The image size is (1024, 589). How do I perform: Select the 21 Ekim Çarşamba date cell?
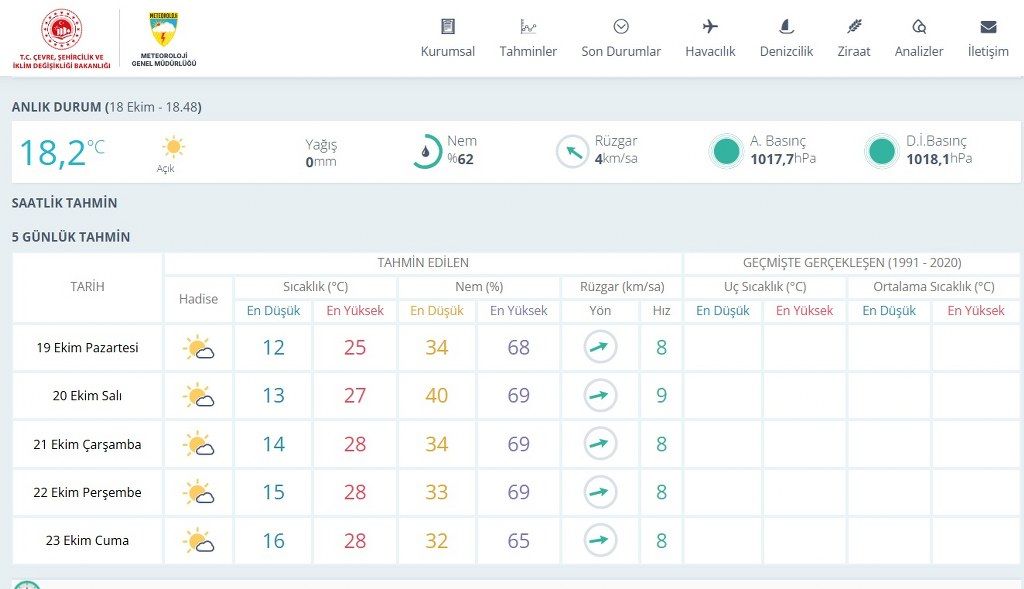click(x=88, y=445)
